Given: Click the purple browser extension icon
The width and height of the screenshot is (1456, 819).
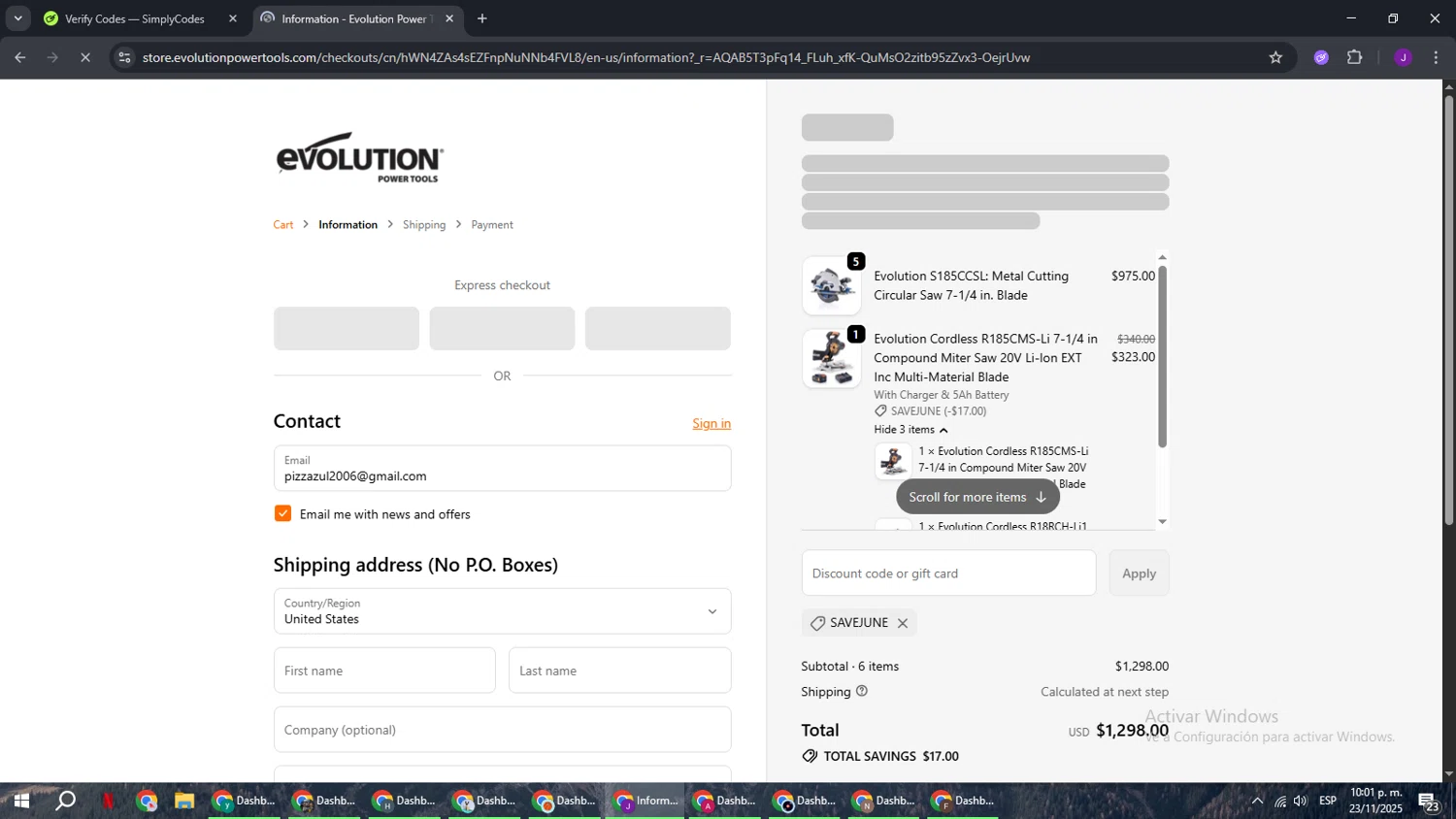Looking at the screenshot, I should [1321, 57].
